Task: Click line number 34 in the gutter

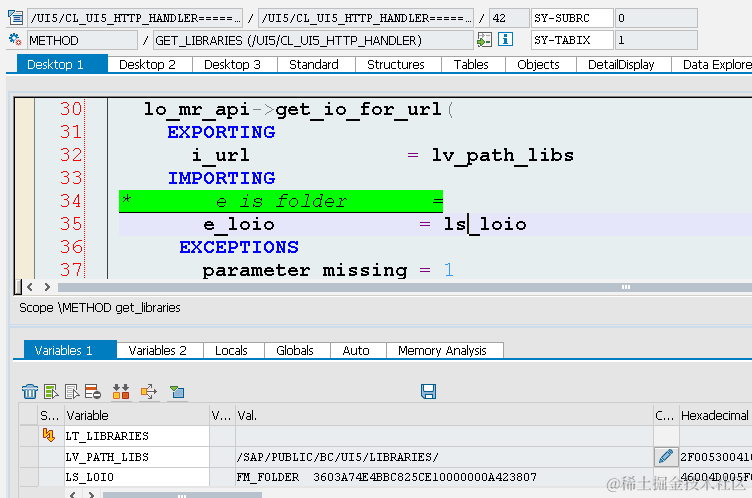Action: 71,201
